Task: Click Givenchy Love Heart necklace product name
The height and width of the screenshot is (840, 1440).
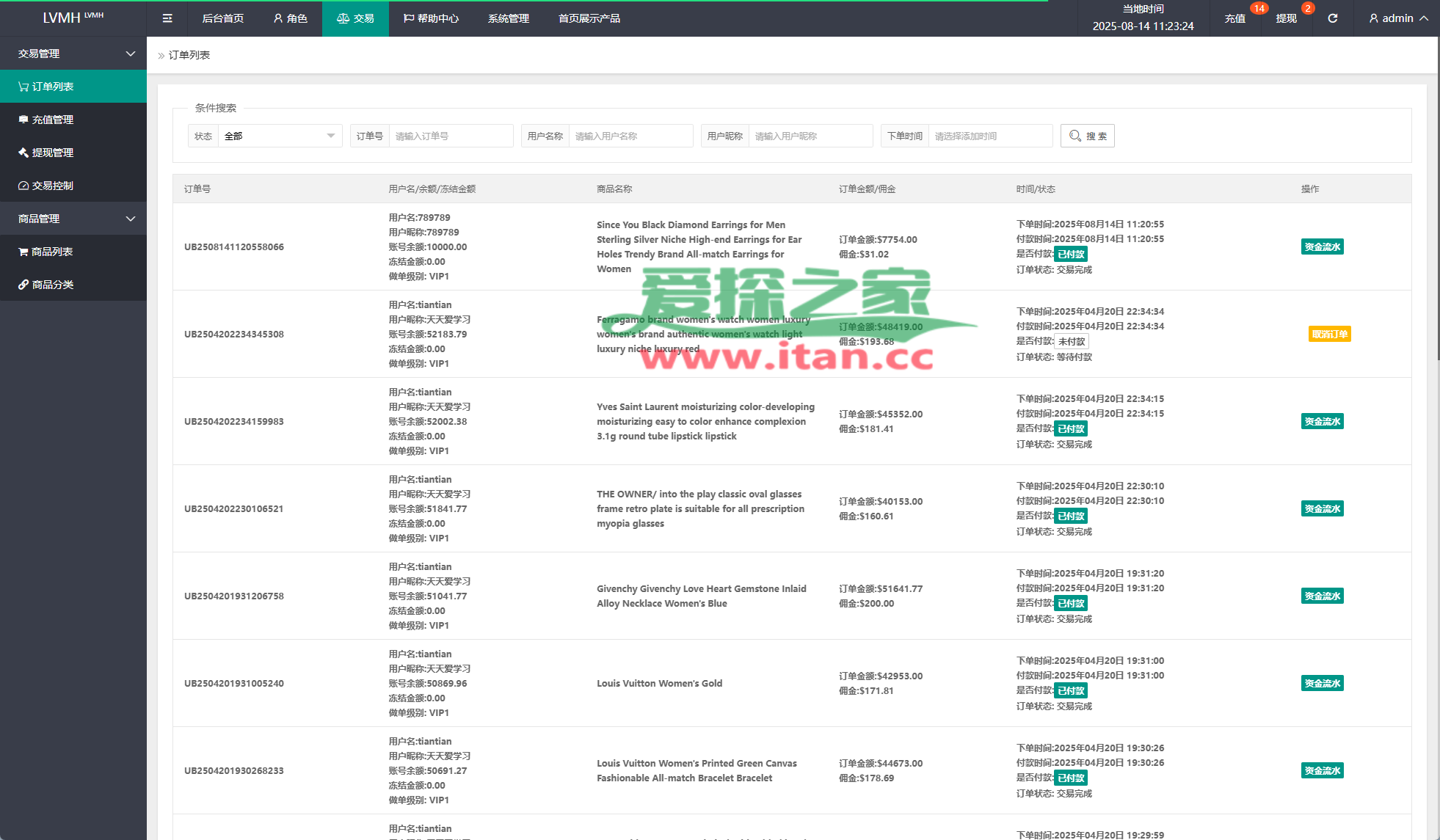Action: (701, 596)
